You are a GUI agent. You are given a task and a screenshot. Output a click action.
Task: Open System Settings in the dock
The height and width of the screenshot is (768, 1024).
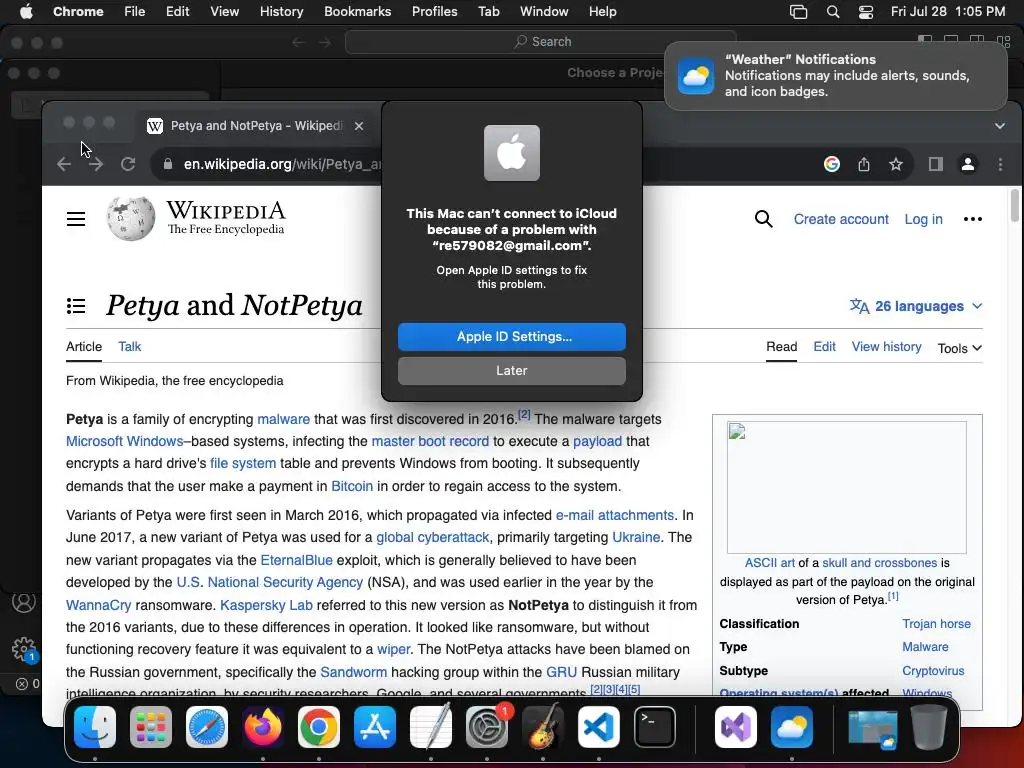pyautogui.click(x=487, y=727)
